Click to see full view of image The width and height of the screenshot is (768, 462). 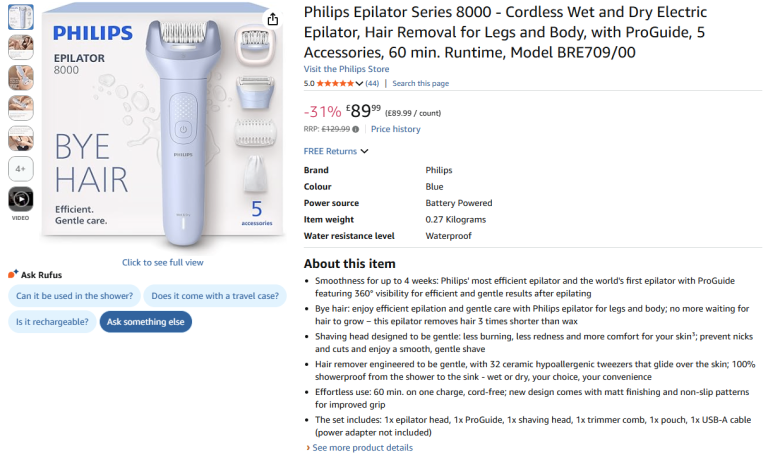[162, 262]
